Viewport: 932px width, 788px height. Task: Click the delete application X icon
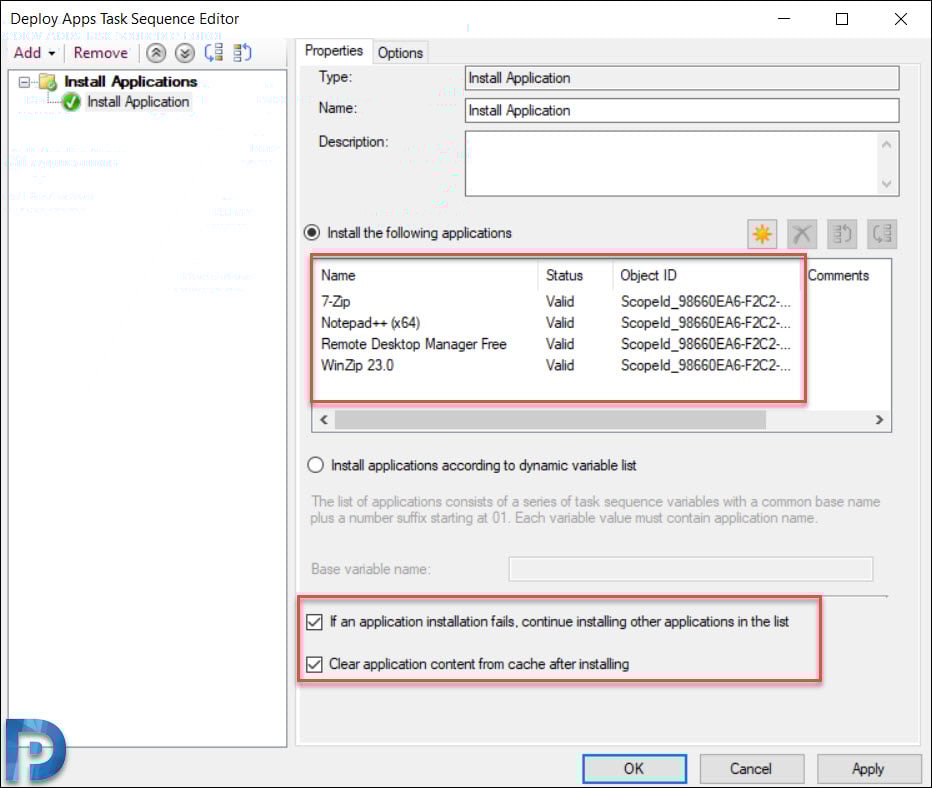(802, 234)
